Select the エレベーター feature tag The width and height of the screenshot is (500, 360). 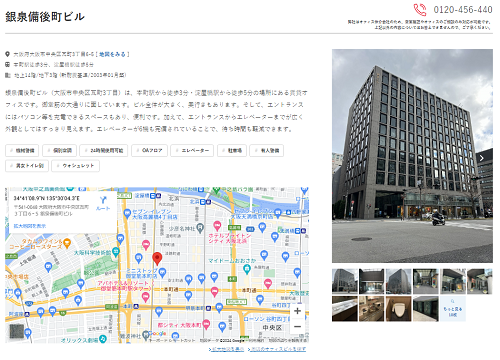[192, 150]
